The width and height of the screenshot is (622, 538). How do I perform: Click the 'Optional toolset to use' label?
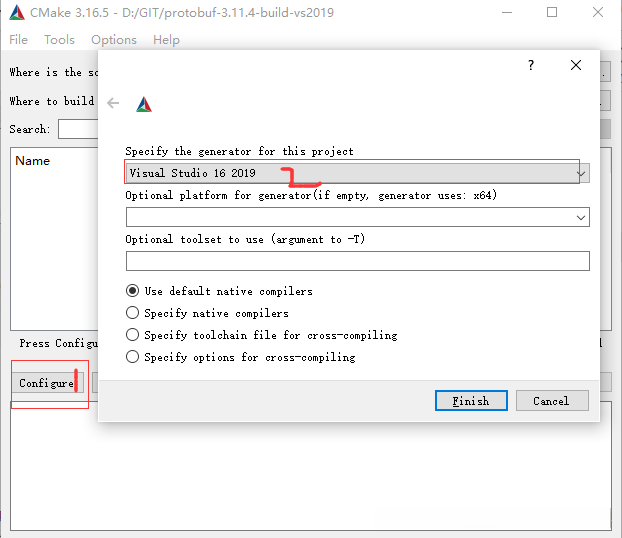245,239
